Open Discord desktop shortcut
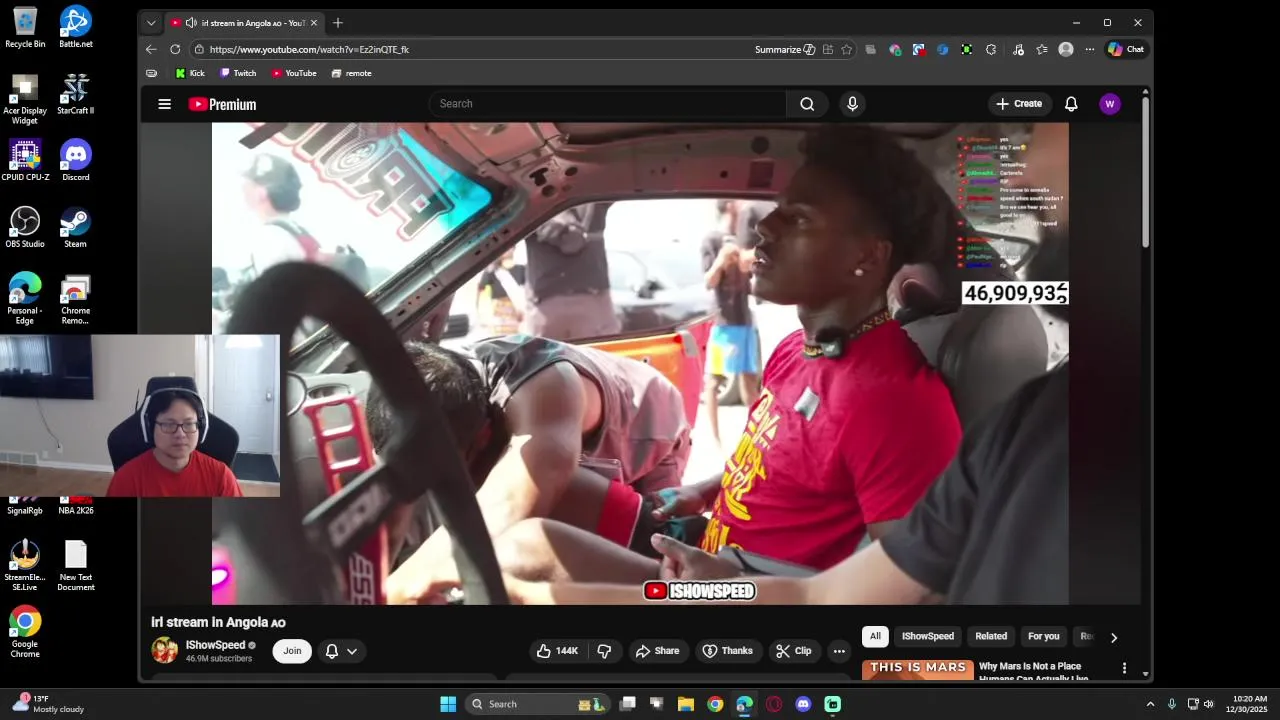This screenshot has width=1280, height=720. click(x=76, y=161)
